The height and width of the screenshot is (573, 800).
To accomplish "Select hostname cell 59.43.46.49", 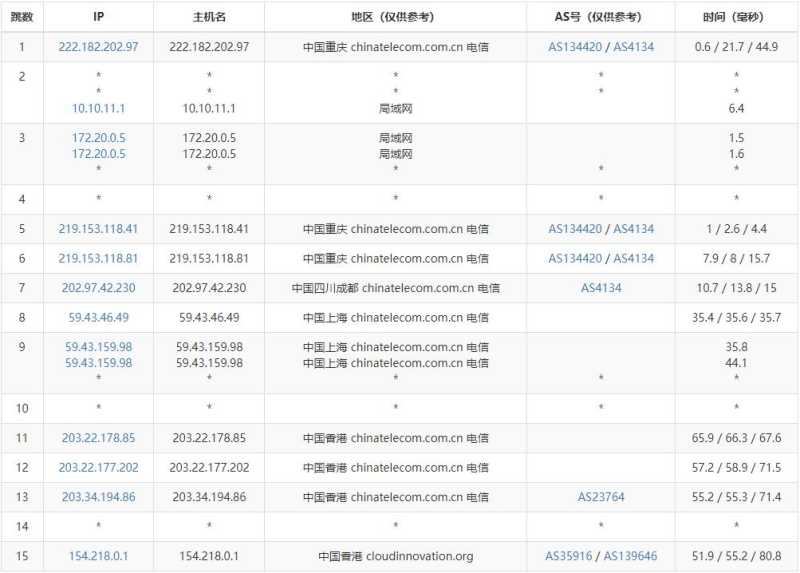I will tap(209, 317).
